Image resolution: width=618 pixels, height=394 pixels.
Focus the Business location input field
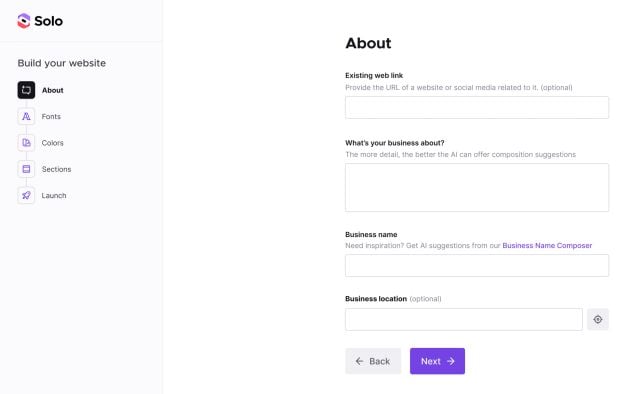pyautogui.click(x=464, y=320)
